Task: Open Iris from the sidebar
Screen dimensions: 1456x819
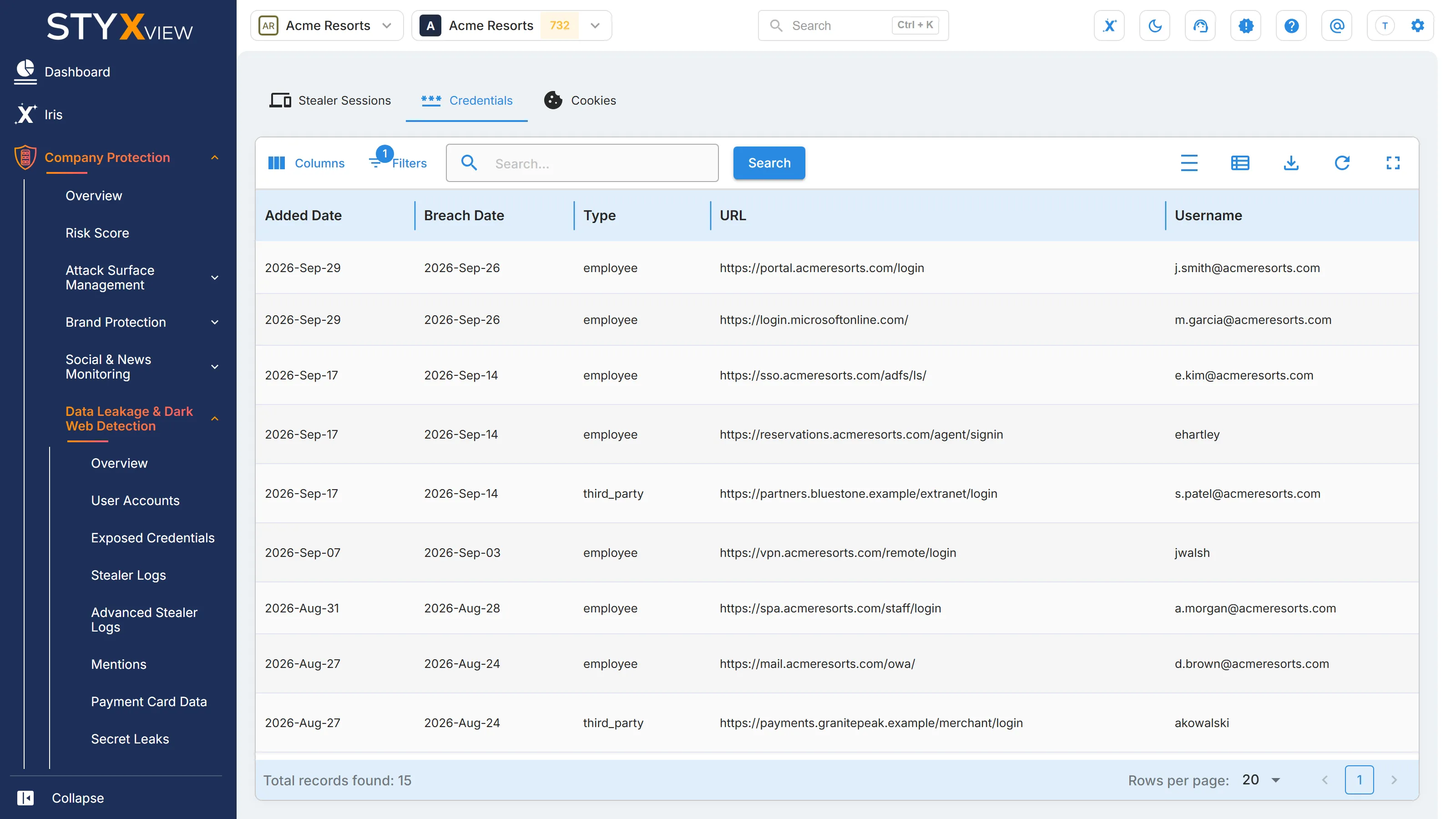Action: (x=38, y=114)
